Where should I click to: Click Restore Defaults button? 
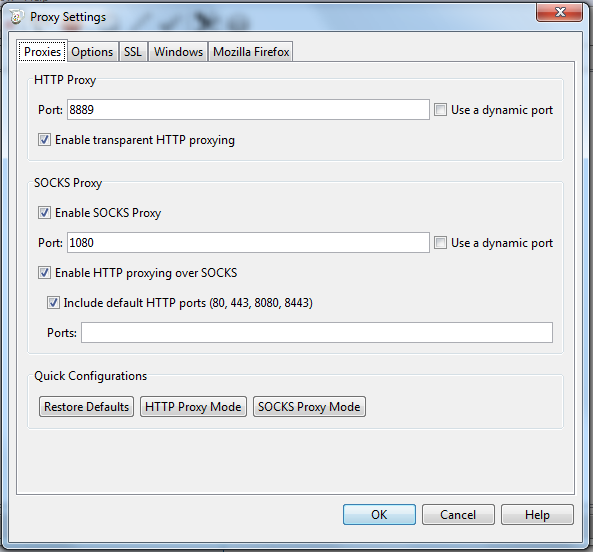(87, 406)
